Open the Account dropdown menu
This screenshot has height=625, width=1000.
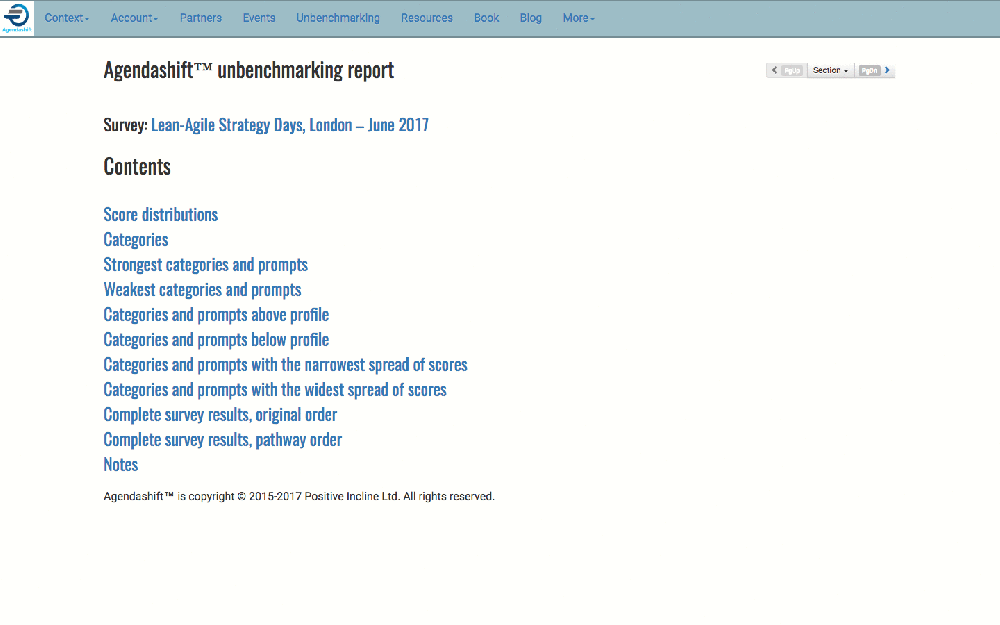tap(133, 17)
